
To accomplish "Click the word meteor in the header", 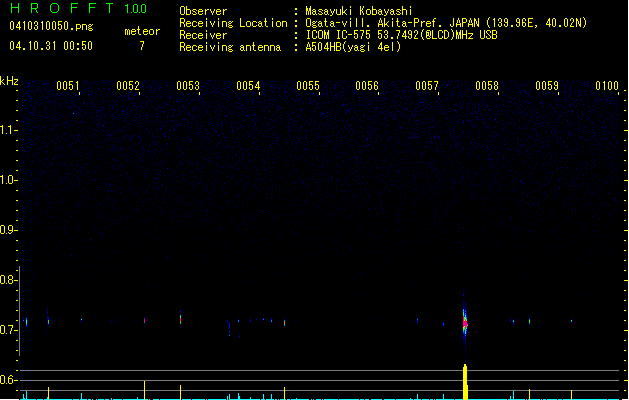I will (142, 31).
